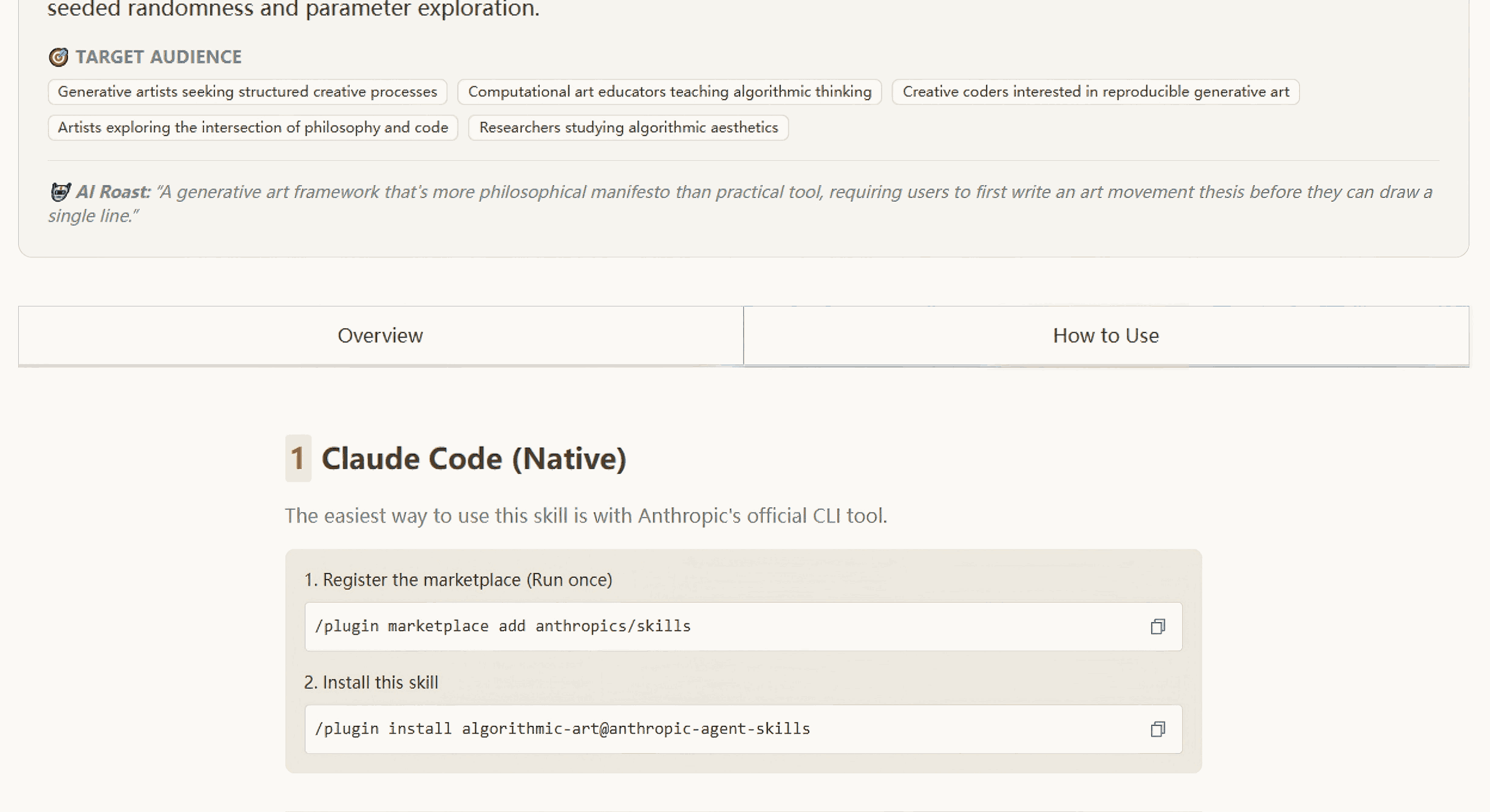Viewport: 1490px width, 812px height.
Task: Click the copy icon beside /plugin install command
Action: pos(1159,729)
